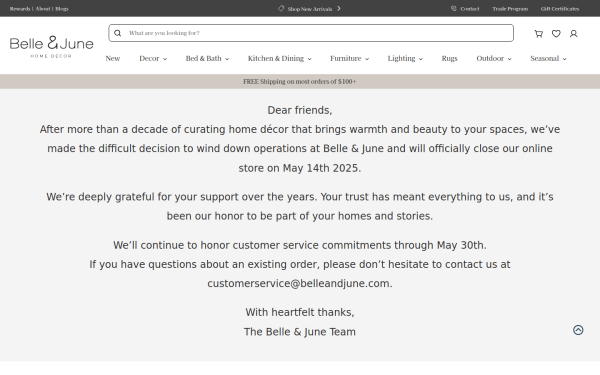The image size is (600, 375).
Task: Open the user account icon
Action: coord(573,34)
